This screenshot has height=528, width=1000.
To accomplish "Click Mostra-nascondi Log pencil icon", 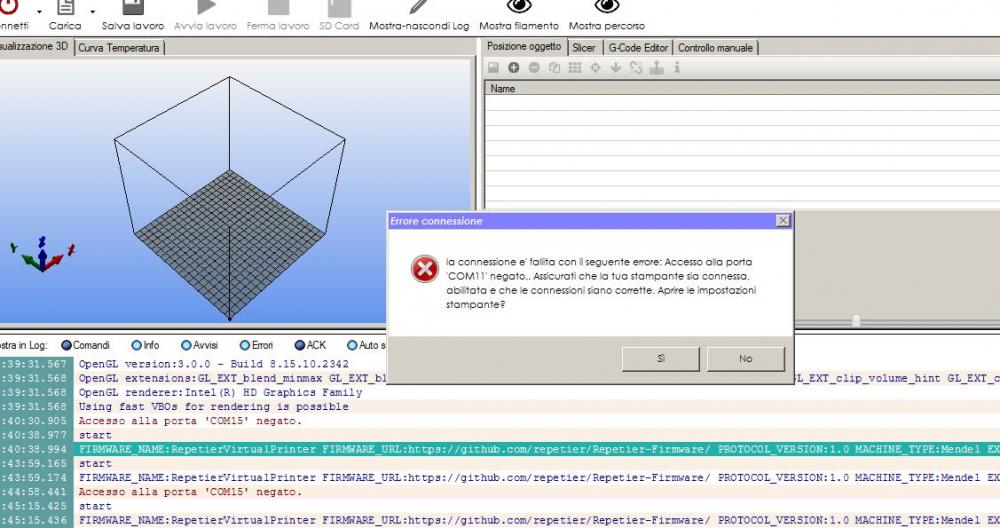I will click(418, 6).
